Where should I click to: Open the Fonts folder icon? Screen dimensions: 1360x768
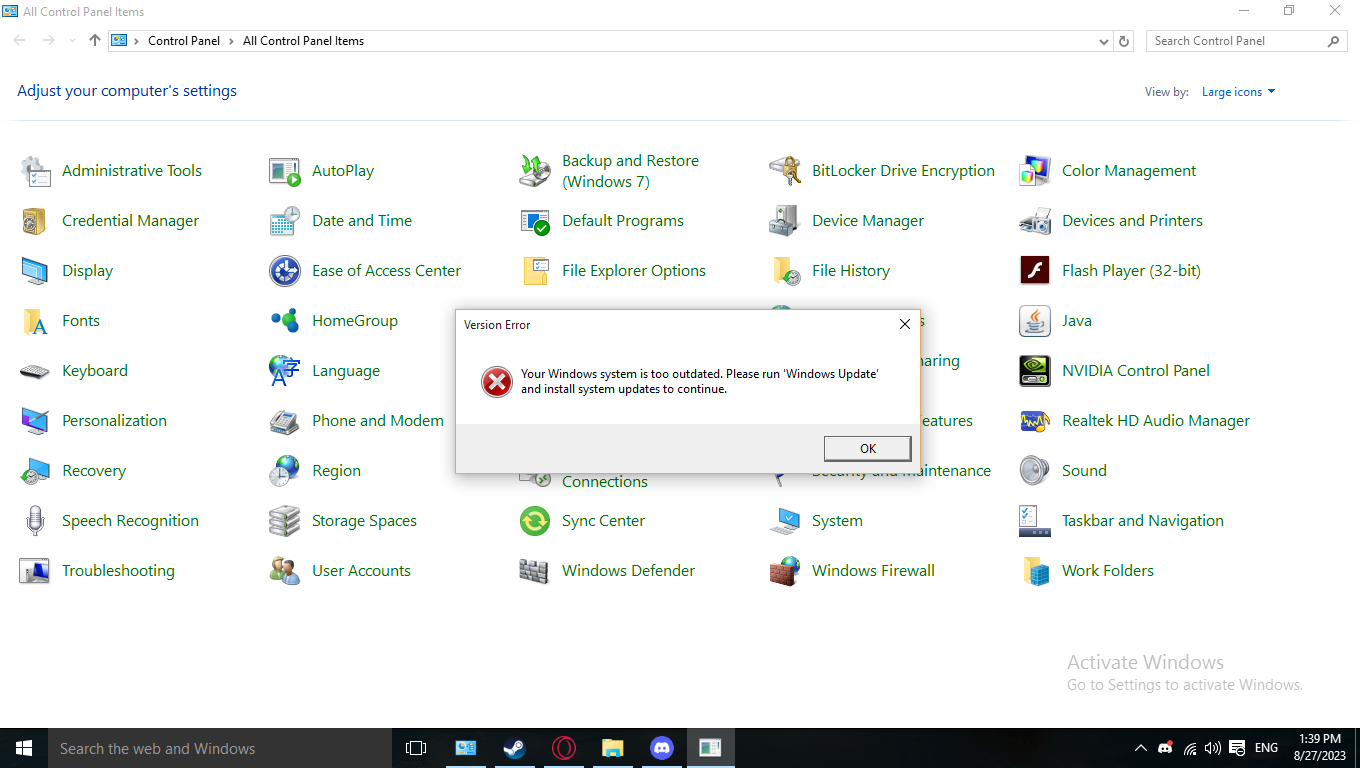35,321
